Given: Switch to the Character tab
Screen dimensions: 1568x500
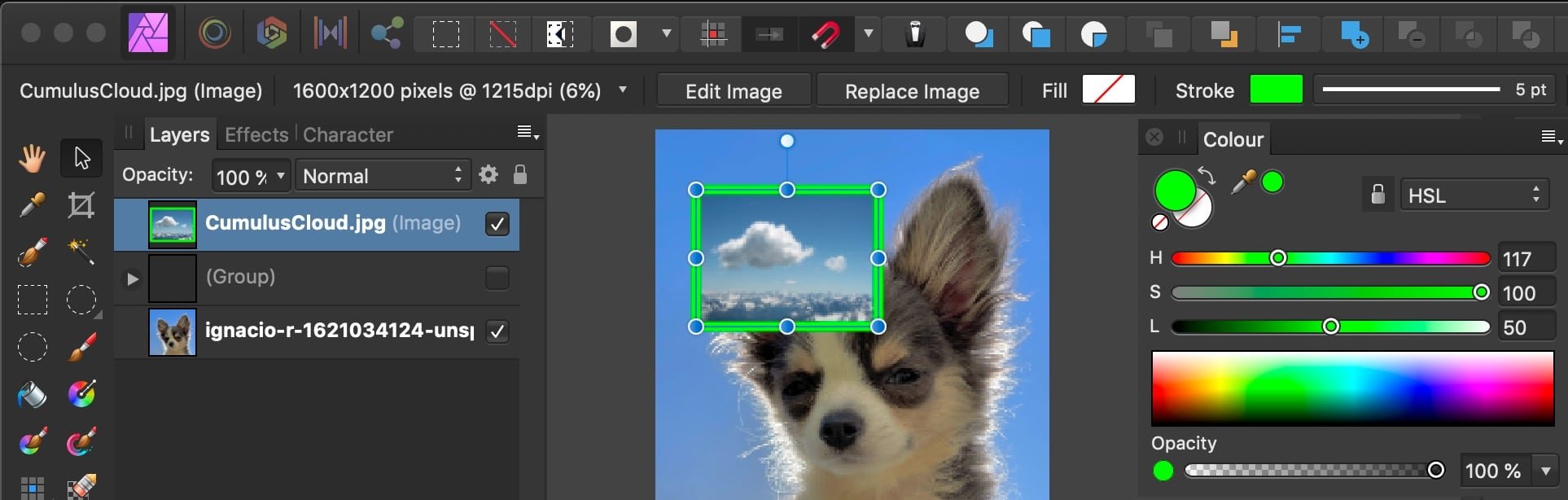Looking at the screenshot, I should 348,135.
